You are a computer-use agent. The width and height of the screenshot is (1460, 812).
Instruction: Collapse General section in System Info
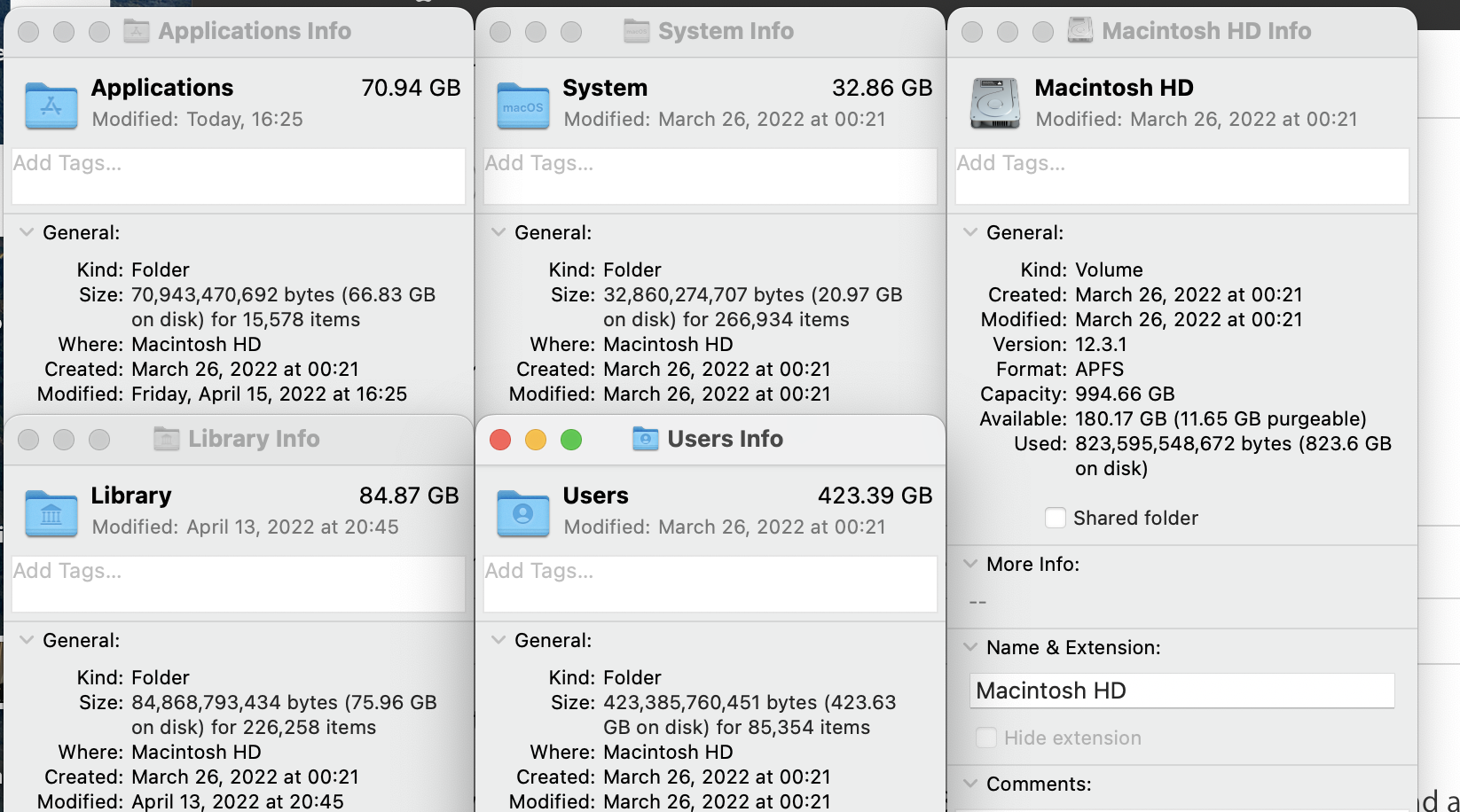click(x=498, y=232)
